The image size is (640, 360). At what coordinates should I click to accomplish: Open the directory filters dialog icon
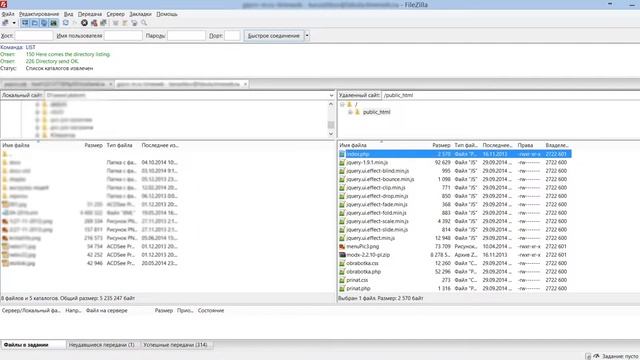tap(116, 23)
